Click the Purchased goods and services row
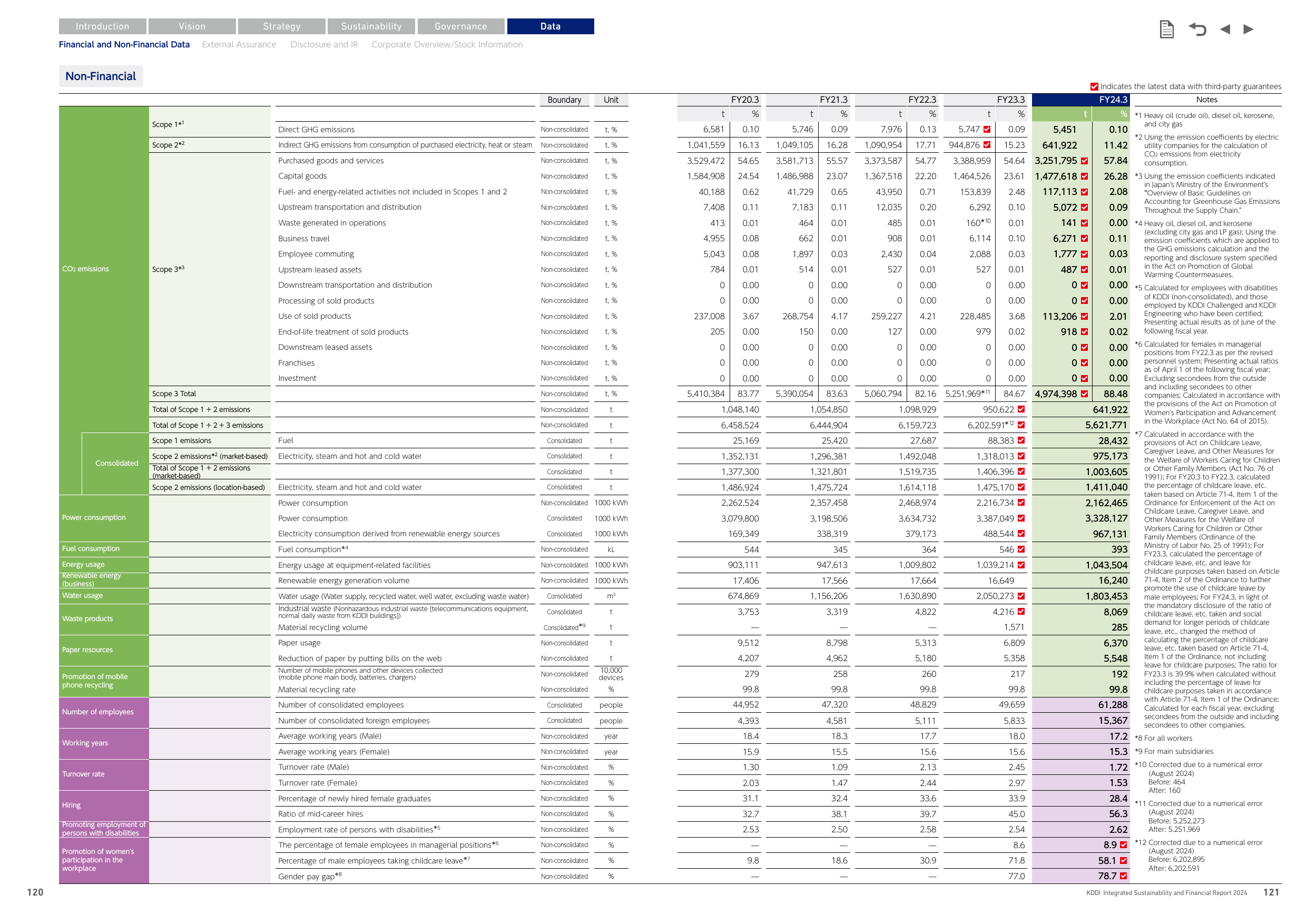The image size is (1307, 924). click(x=331, y=161)
